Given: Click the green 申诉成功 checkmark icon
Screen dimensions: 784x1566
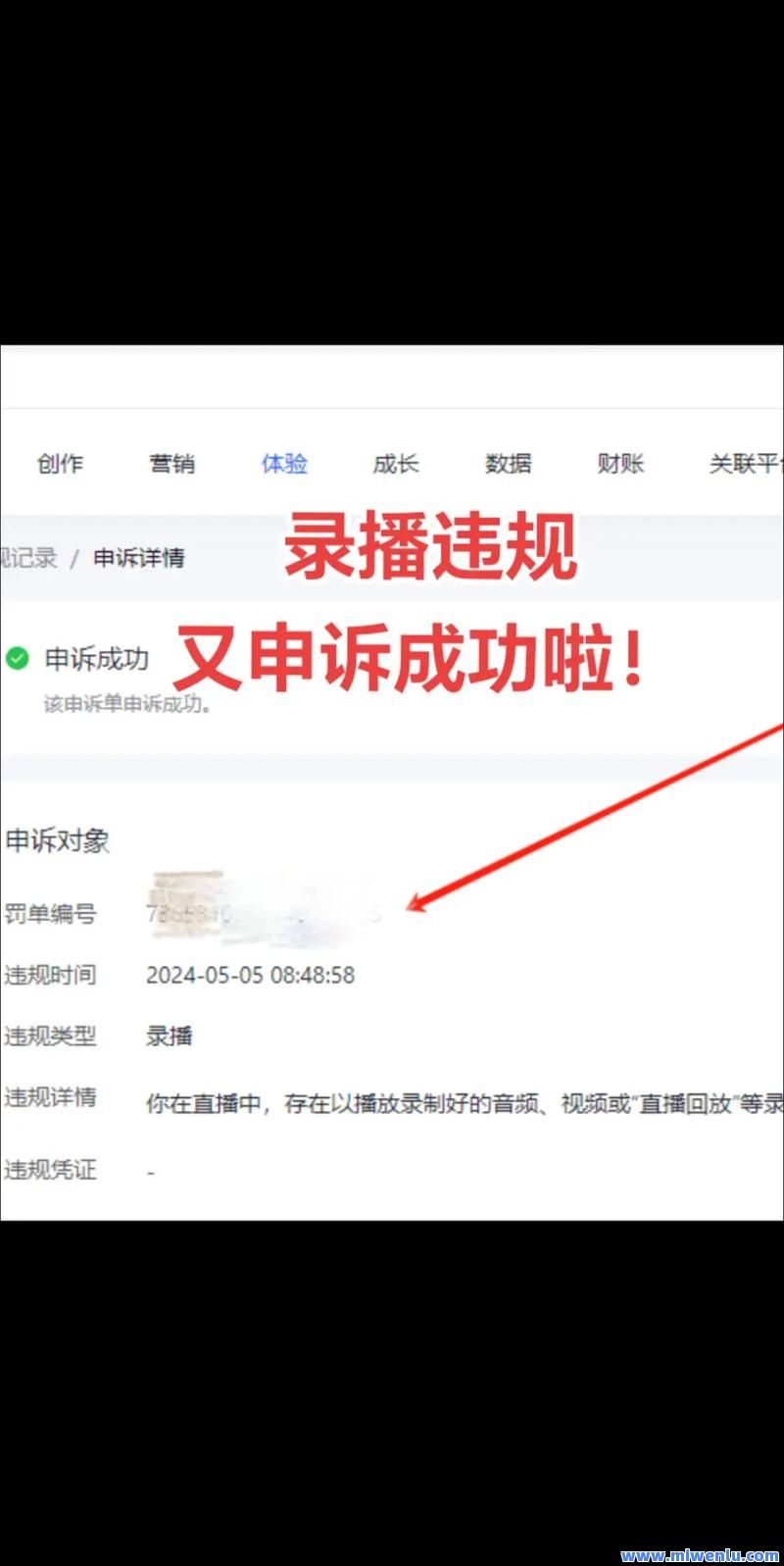Looking at the screenshot, I should tap(18, 659).
